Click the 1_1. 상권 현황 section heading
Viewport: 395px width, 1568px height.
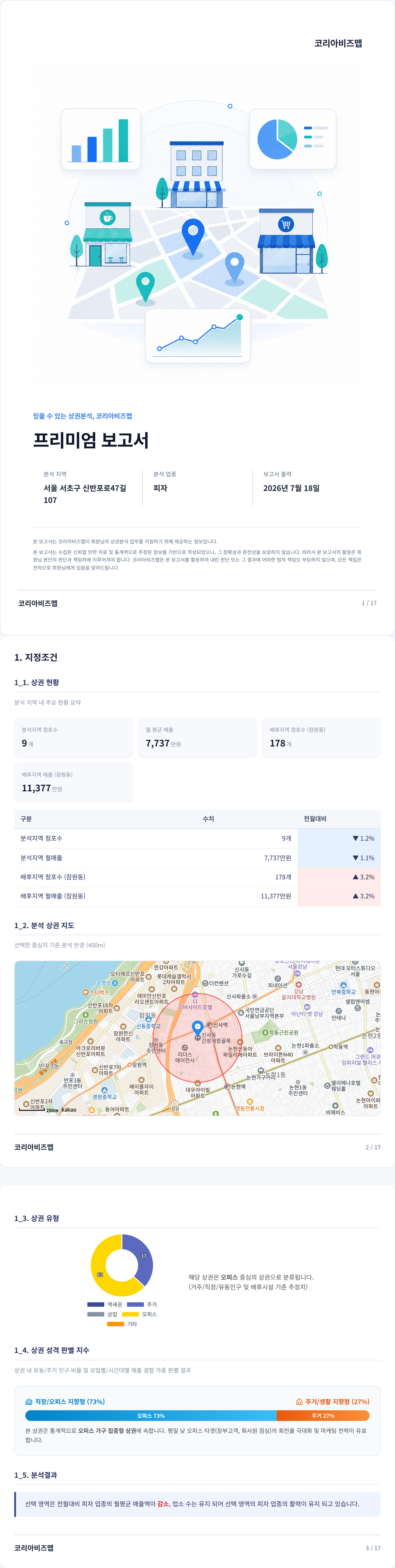[36, 682]
